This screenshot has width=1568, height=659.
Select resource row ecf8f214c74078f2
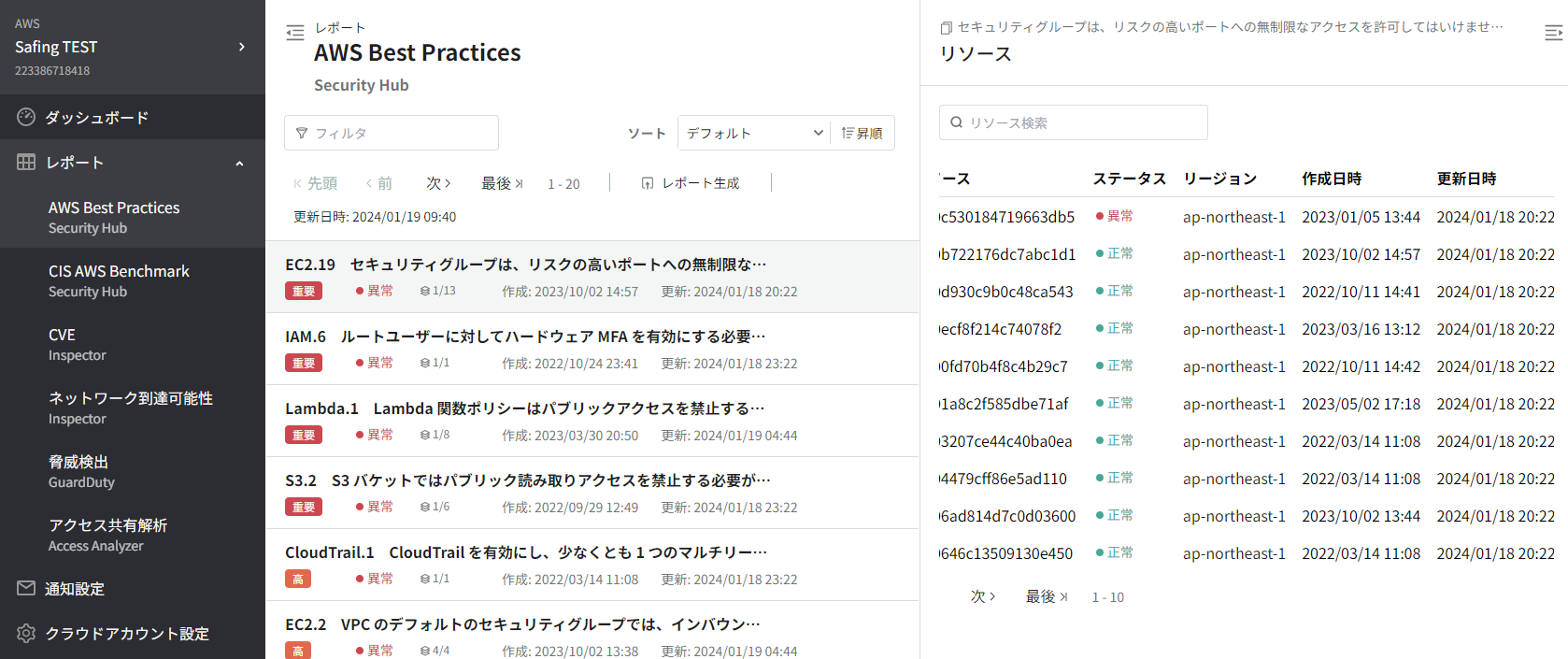click(1247, 329)
